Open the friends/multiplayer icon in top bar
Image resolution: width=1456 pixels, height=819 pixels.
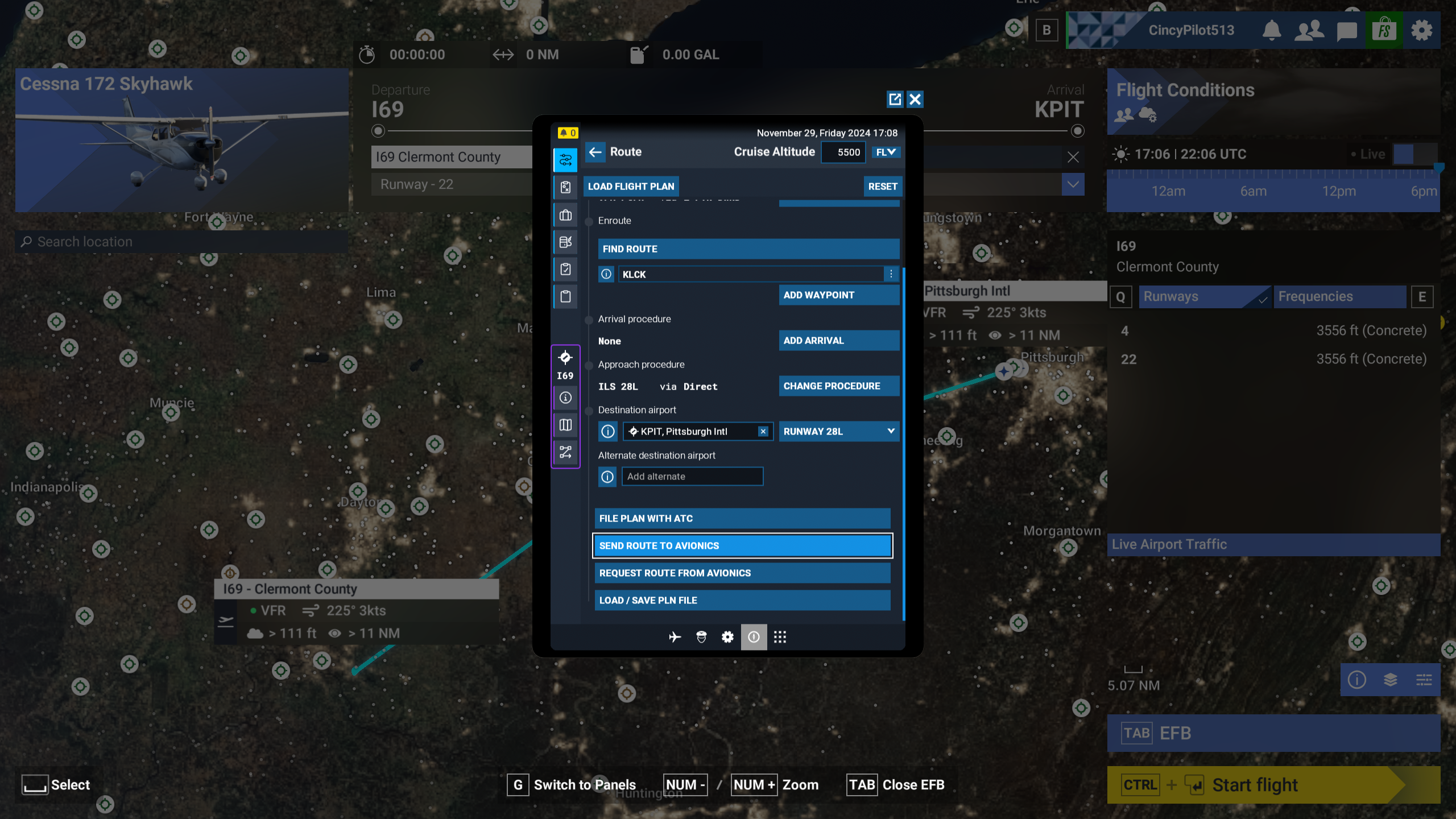1309,30
